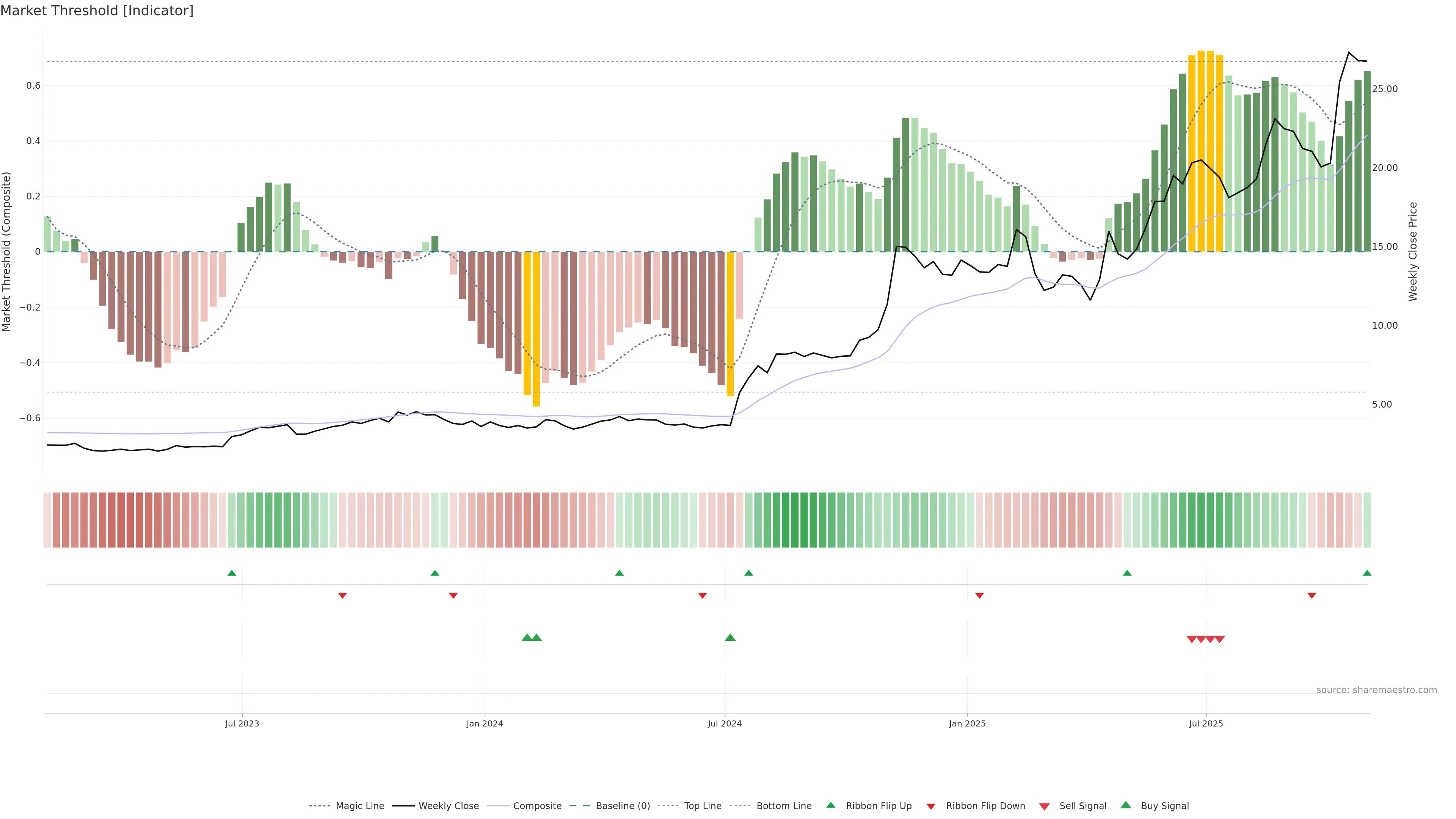Click the Weekly Close Price axis title
1456x819 pixels.
[1412, 251]
